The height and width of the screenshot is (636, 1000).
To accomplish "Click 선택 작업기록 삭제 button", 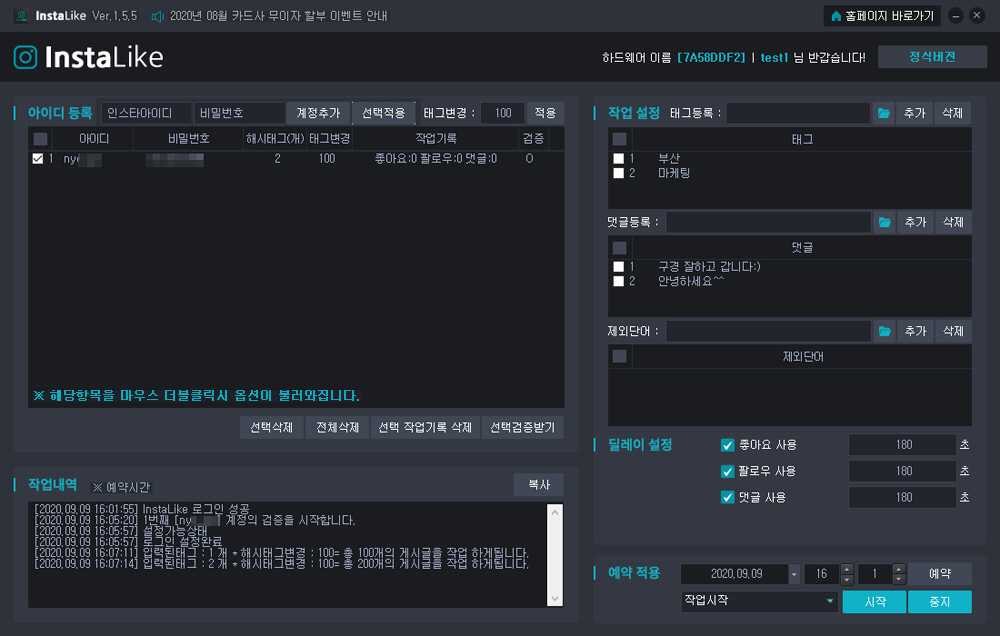I will [x=425, y=427].
